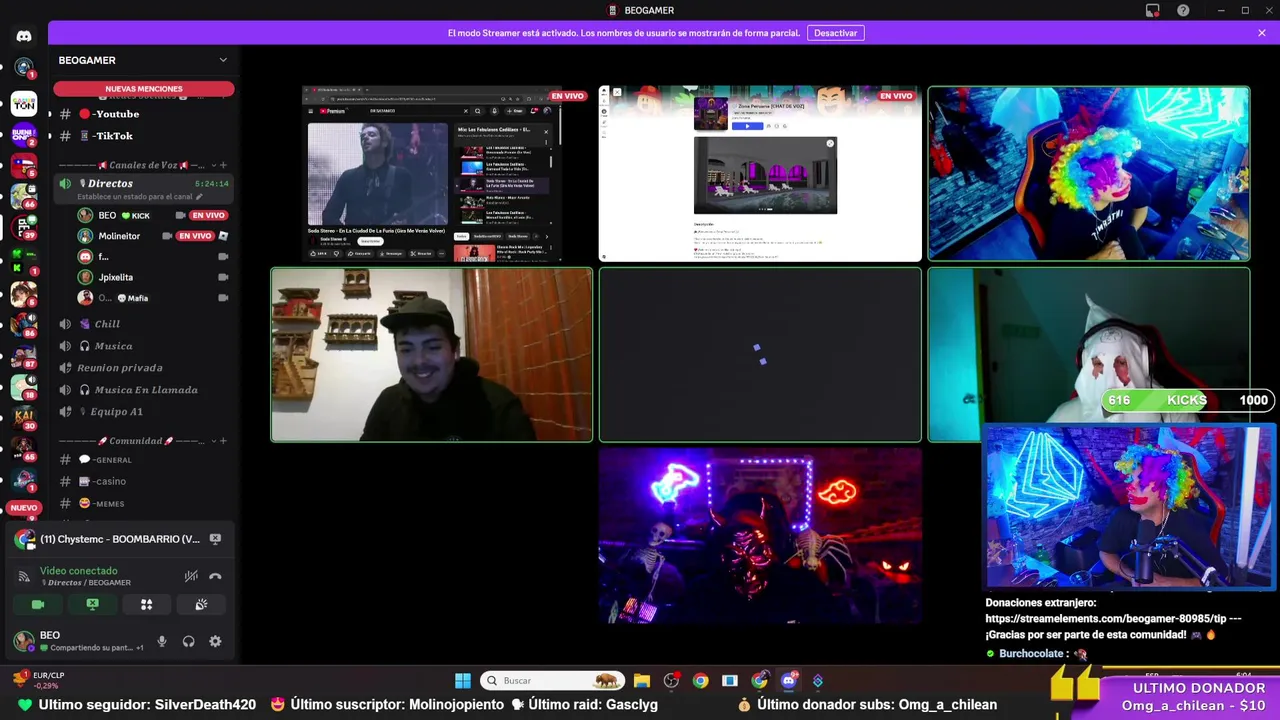Dismiss streamer mode banner with X
The width and height of the screenshot is (1280, 720).
tap(1262, 33)
